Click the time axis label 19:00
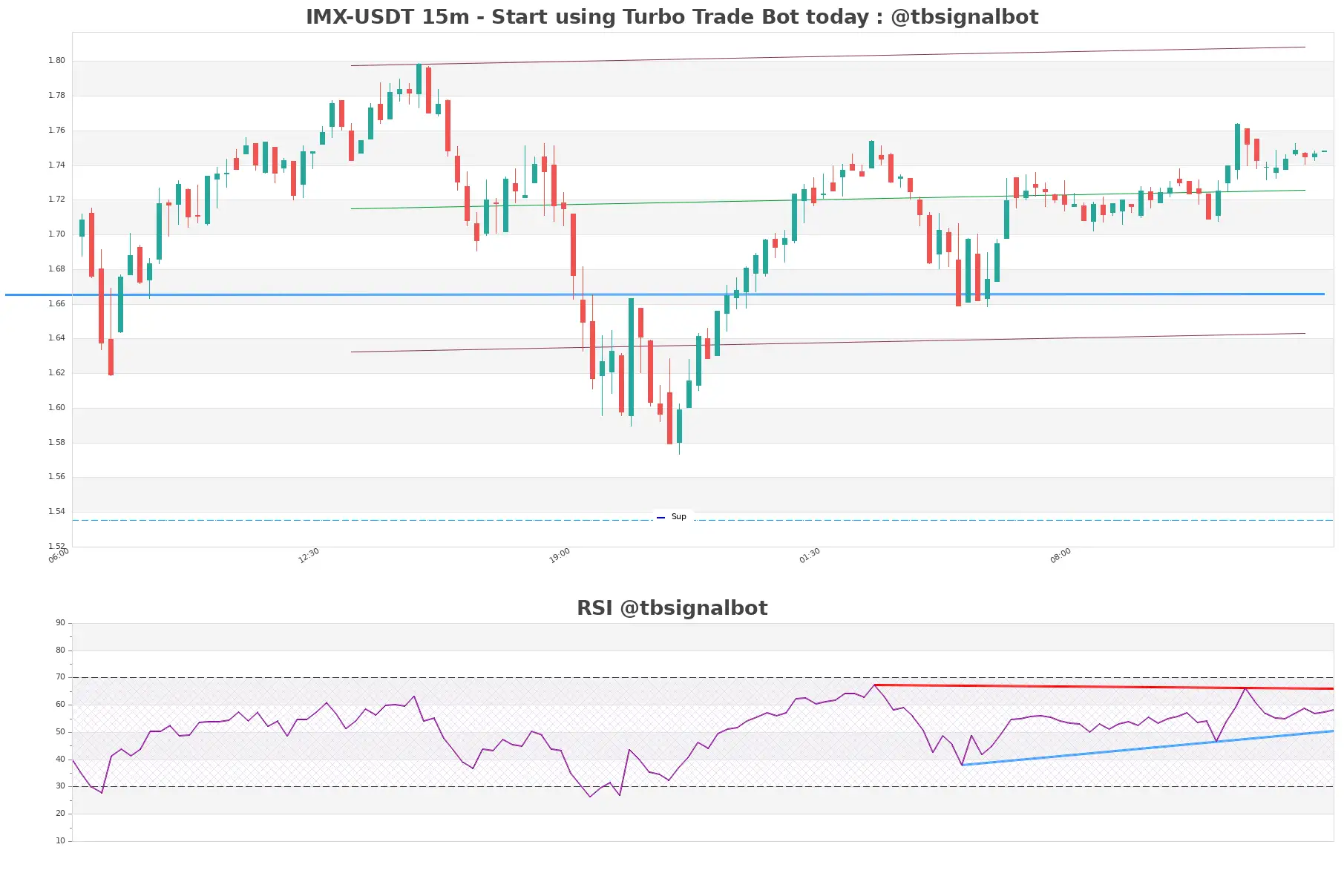Viewport: 1344px width, 896px height. [x=560, y=556]
